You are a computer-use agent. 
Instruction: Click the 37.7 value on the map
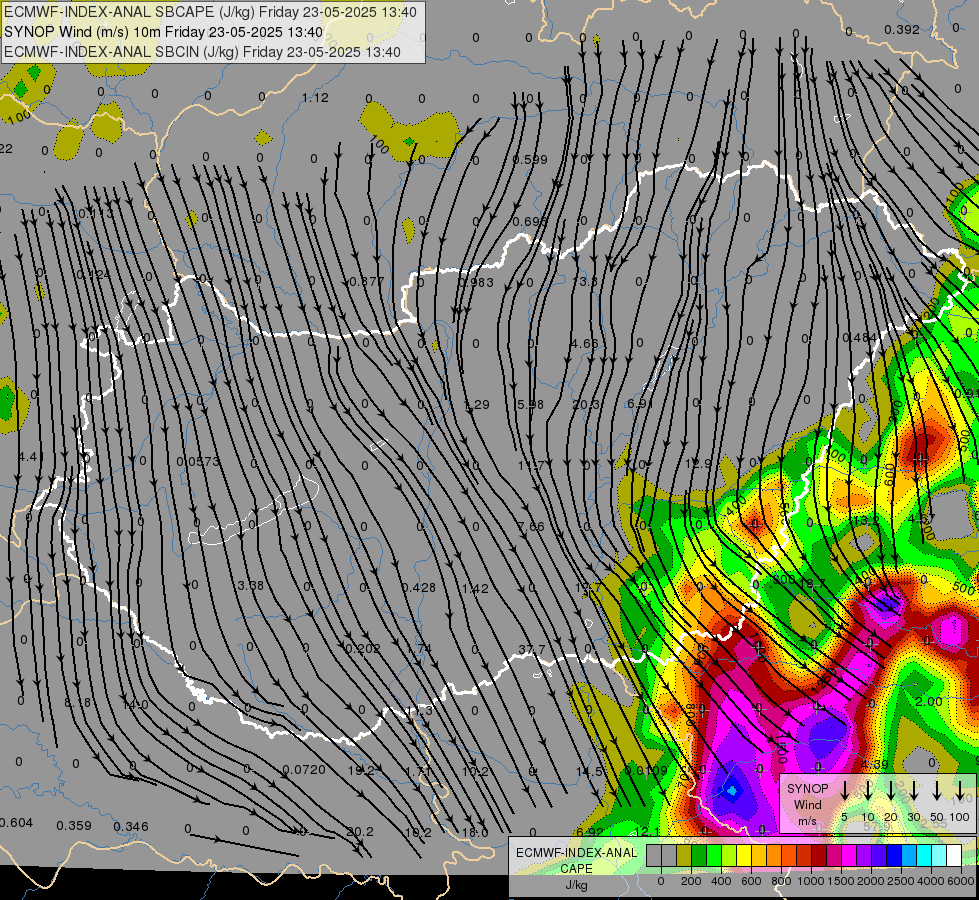(531, 650)
